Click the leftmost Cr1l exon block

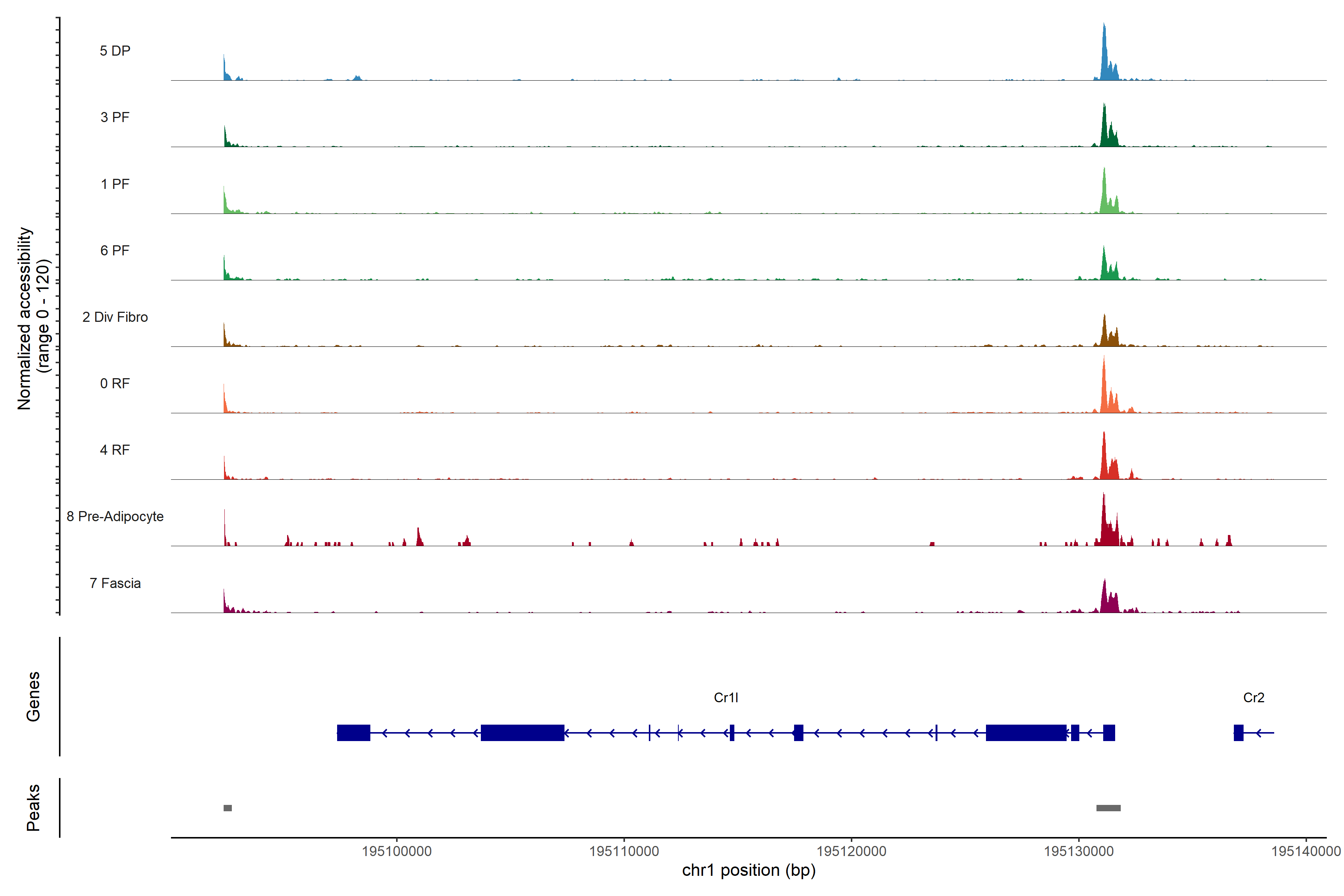click(x=353, y=732)
